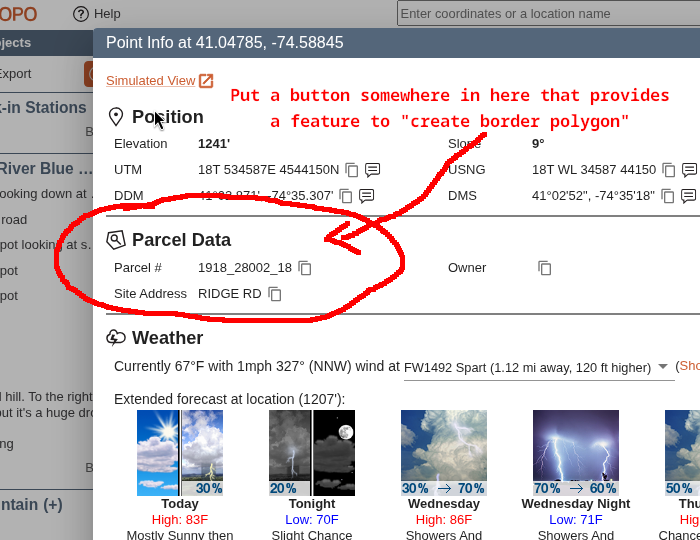Copy the RIDGE RD site address
This screenshot has height=540, width=700.
[274, 294]
